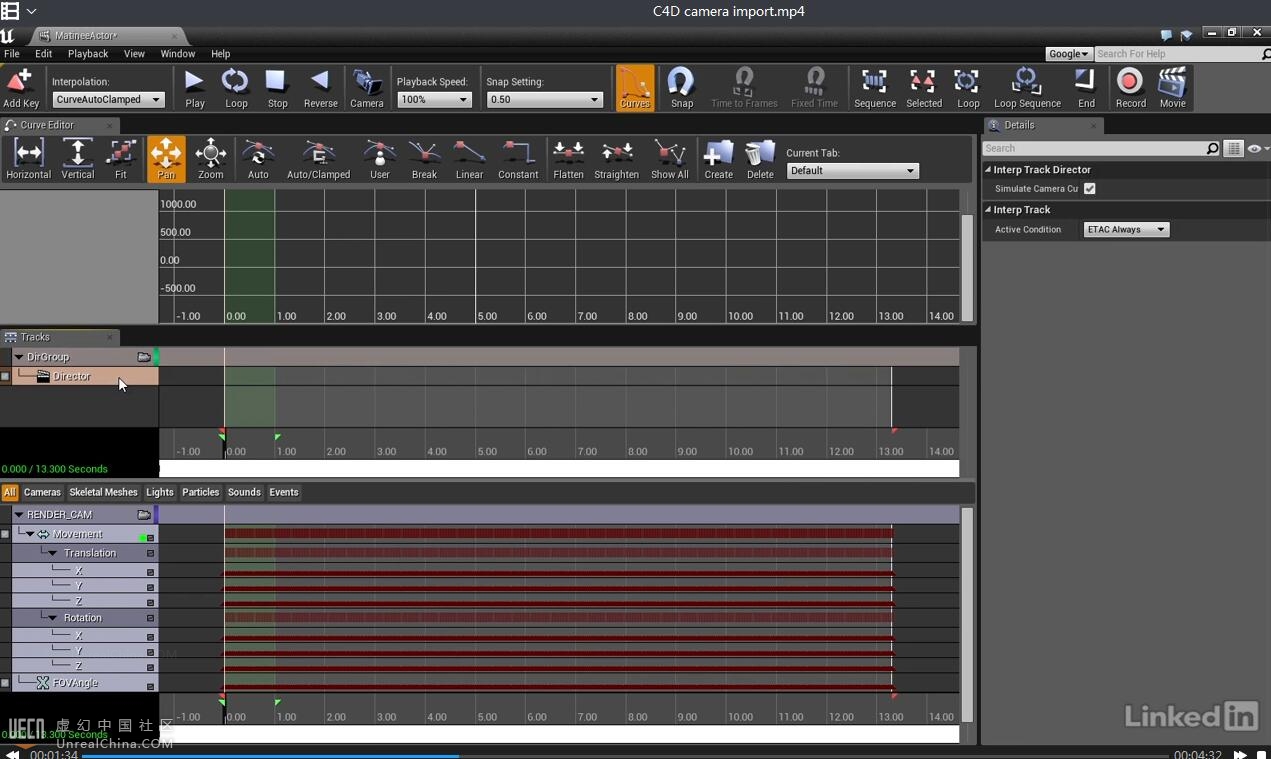Viewport: 1271px width, 759px height.
Task: Open the Movie export tool
Action: 1172,88
